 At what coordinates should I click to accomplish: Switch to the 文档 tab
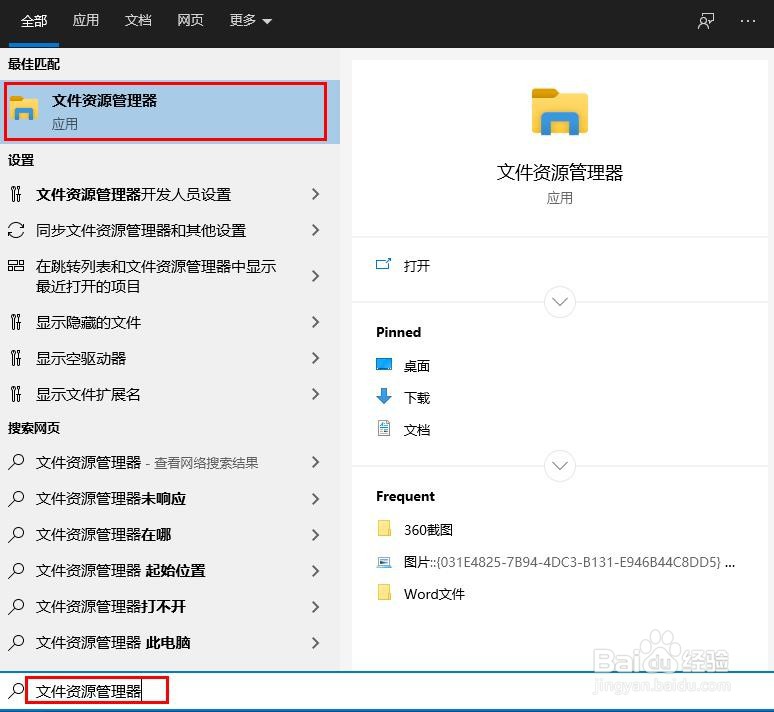tap(138, 20)
